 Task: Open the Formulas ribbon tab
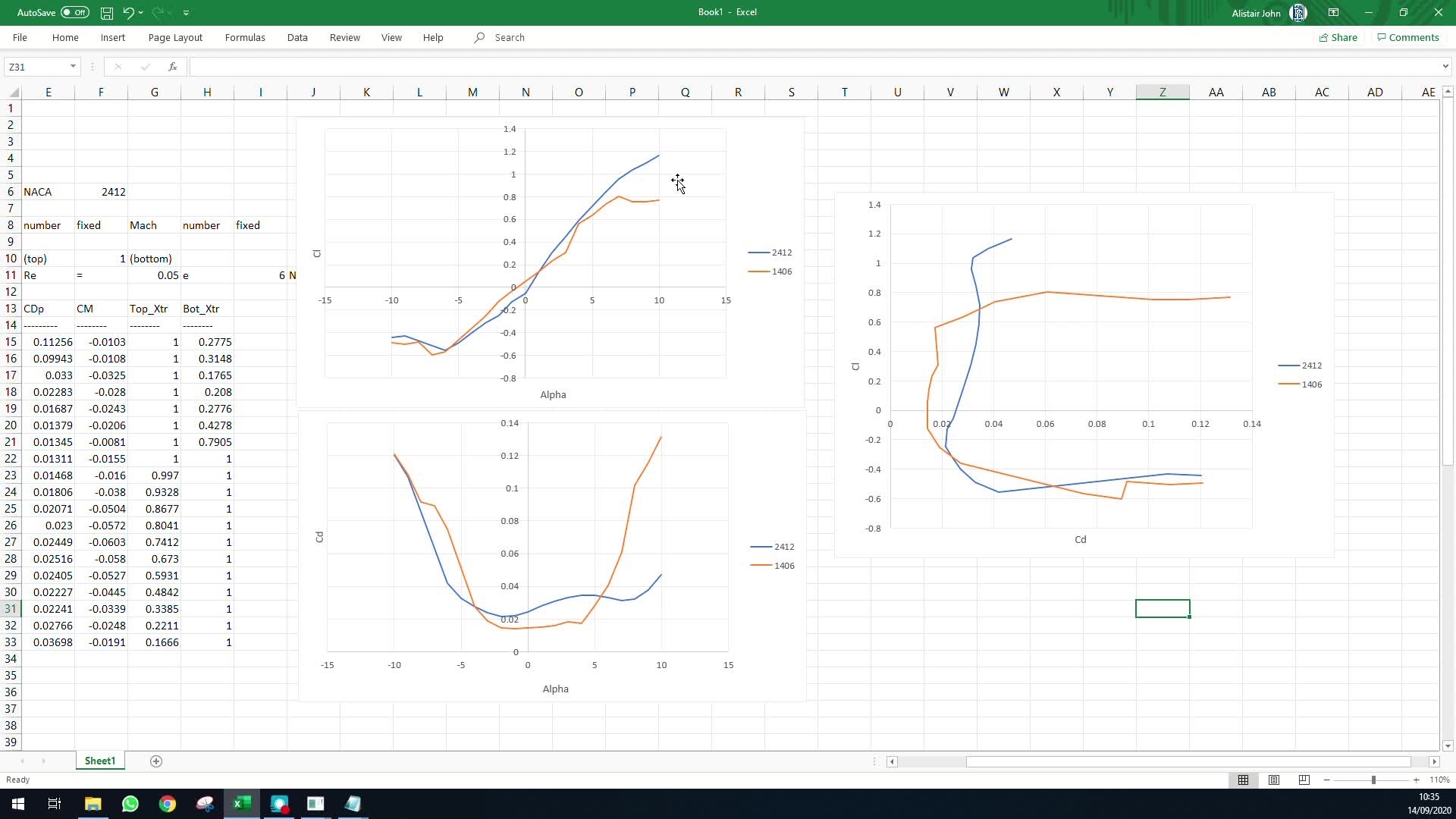245,37
